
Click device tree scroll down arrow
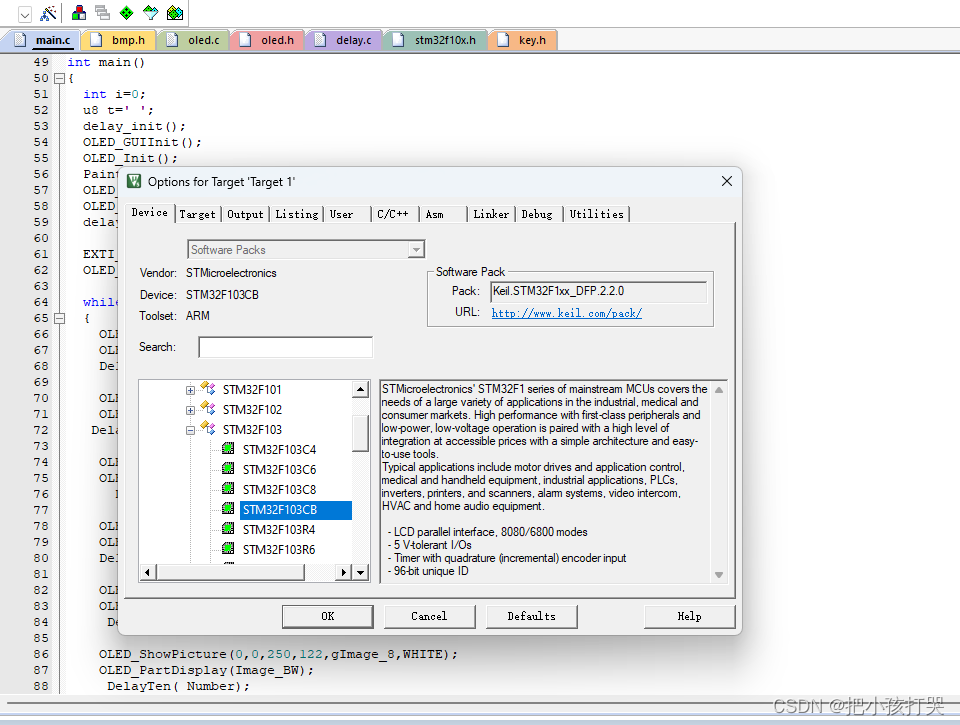pyautogui.click(x=361, y=573)
